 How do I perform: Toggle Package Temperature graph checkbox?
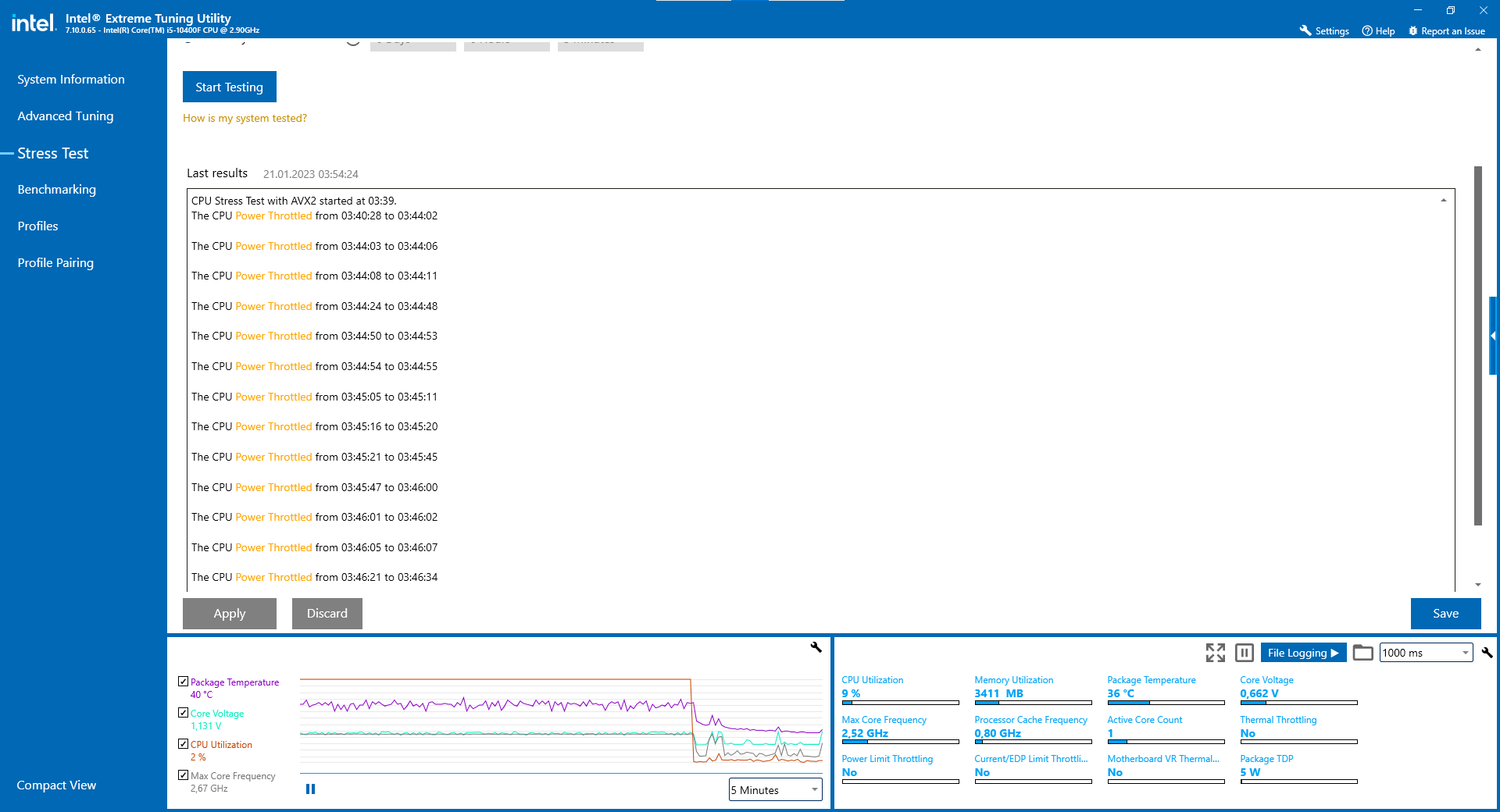pos(183,681)
